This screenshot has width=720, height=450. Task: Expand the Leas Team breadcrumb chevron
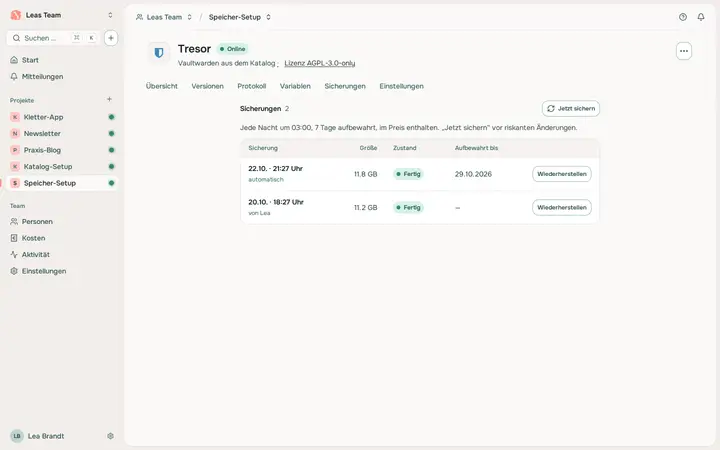pyautogui.click(x=189, y=17)
